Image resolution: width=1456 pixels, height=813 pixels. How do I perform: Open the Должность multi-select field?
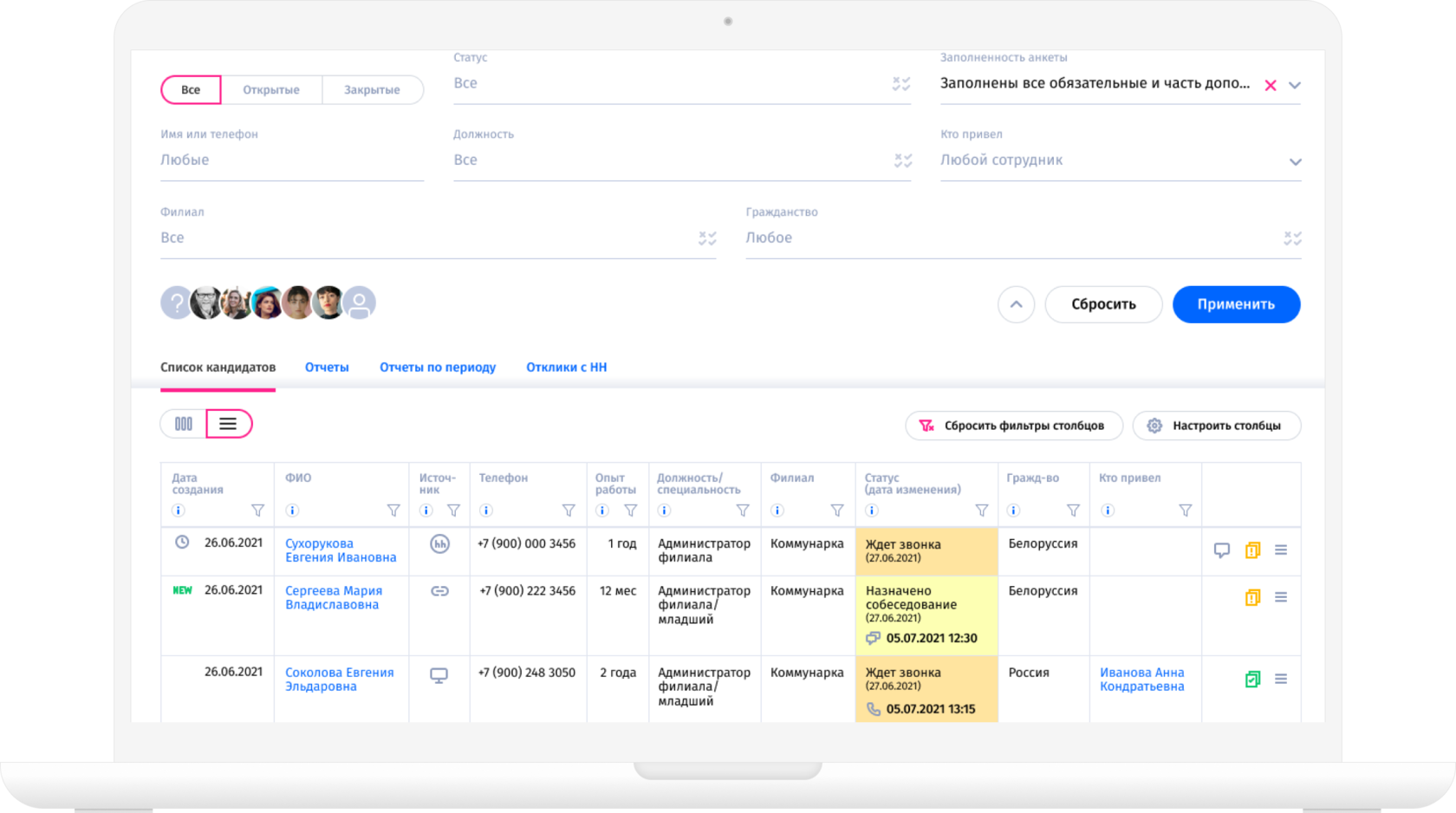tap(682, 160)
